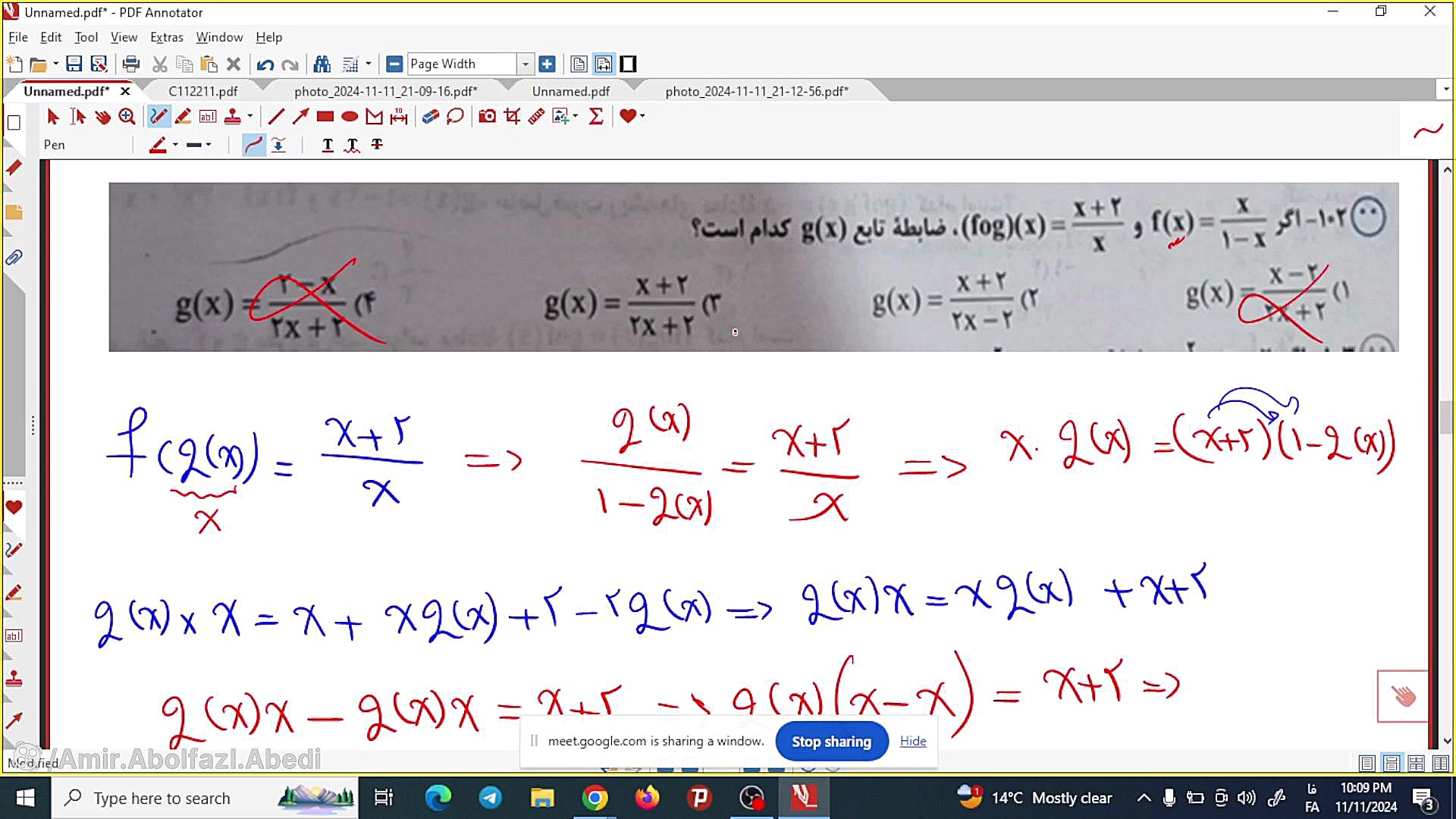1456x819 pixels.
Task: Select the Eraser tool
Action: 430,116
